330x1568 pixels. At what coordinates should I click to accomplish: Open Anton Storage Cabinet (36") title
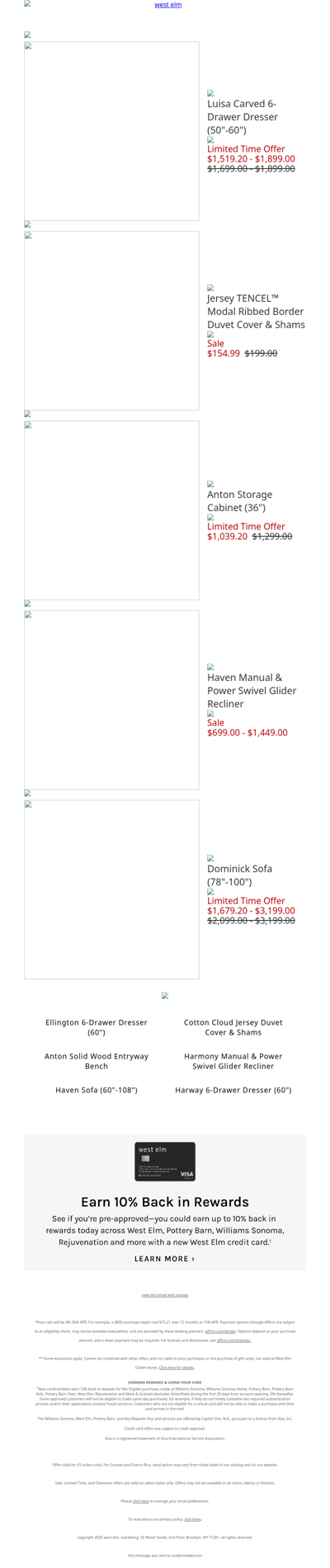tap(239, 501)
